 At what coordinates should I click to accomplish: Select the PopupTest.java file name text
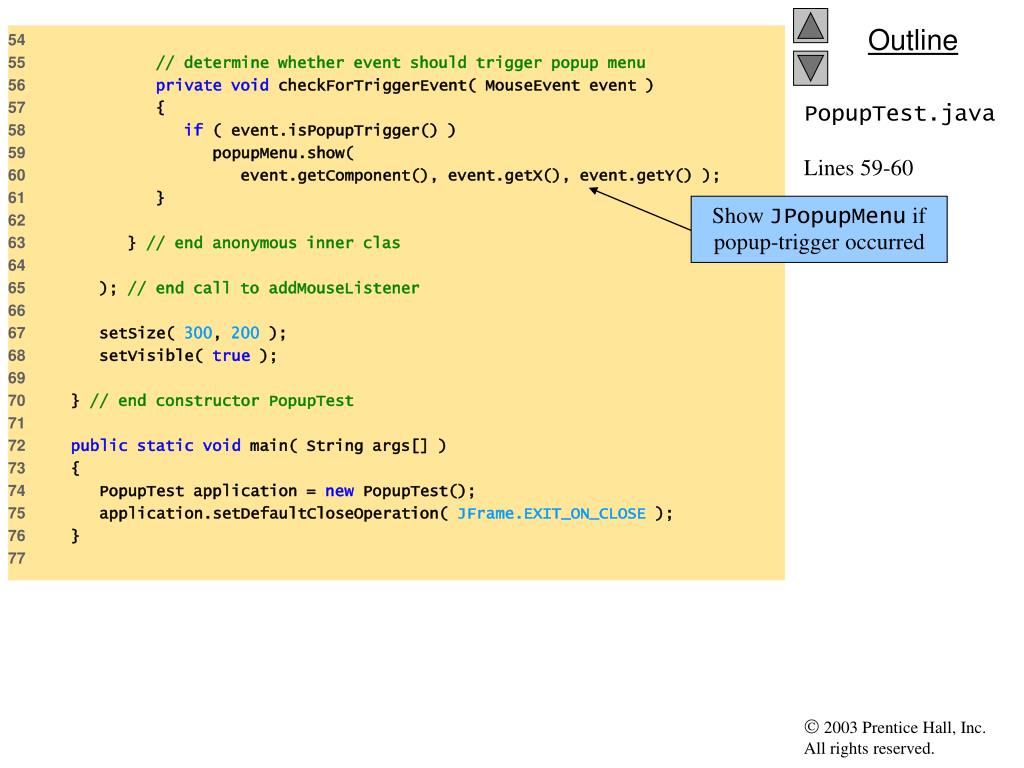click(899, 114)
